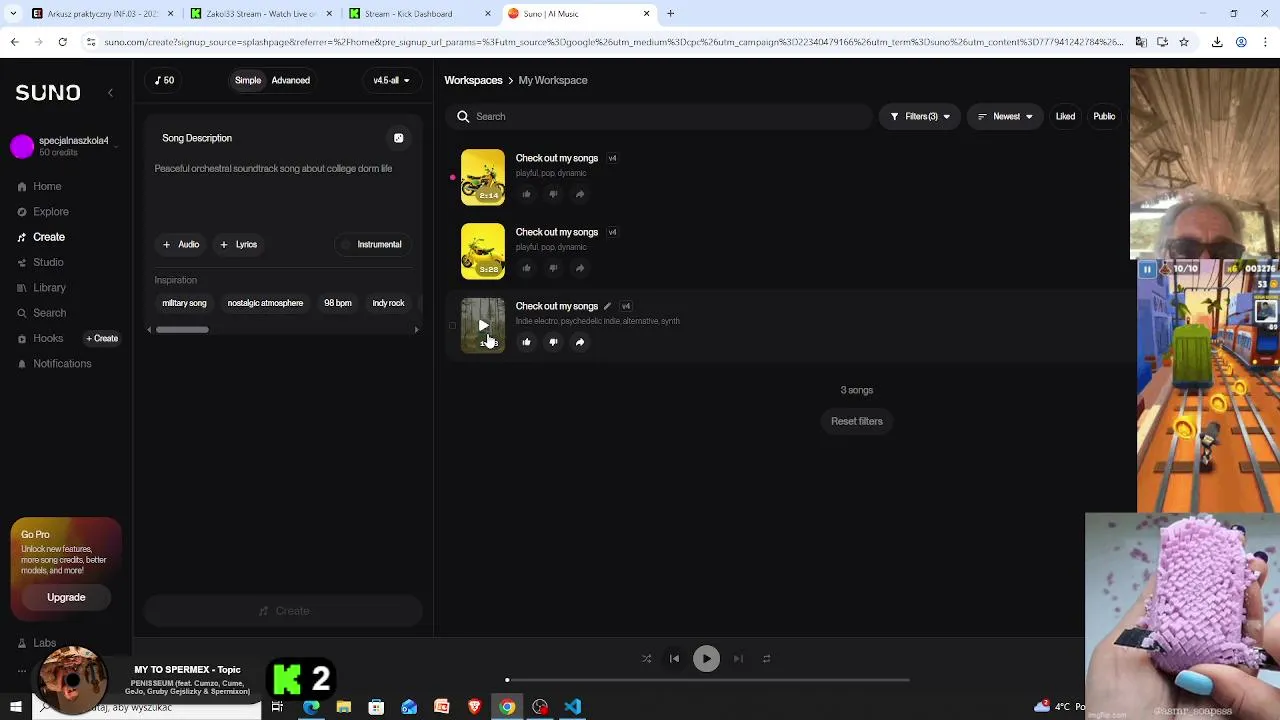The height and width of the screenshot is (720, 1280).
Task: Select the 'nostalgic atmosphere' inspiration tag
Action: tap(265, 303)
